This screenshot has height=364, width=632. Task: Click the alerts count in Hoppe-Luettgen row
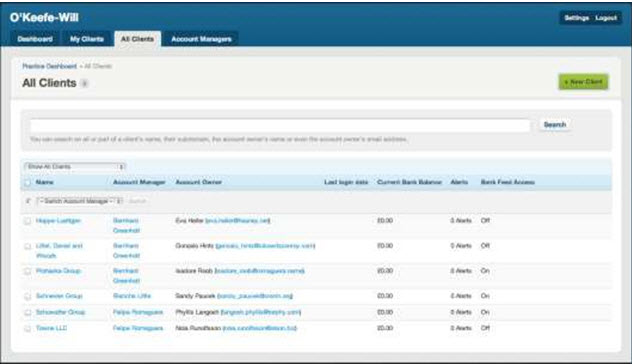click(x=461, y=220)
